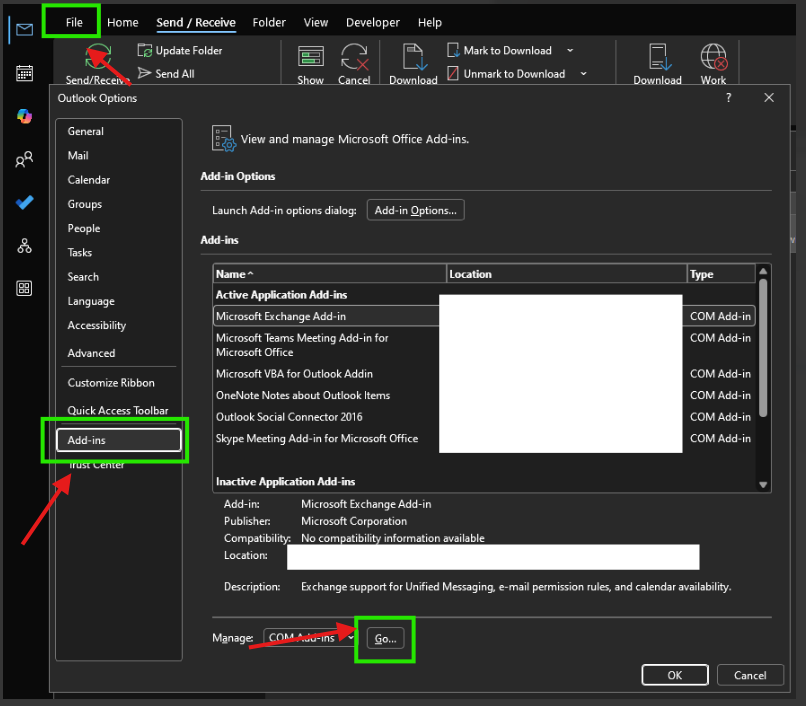Select Calendar in the options list

point(119,180)
